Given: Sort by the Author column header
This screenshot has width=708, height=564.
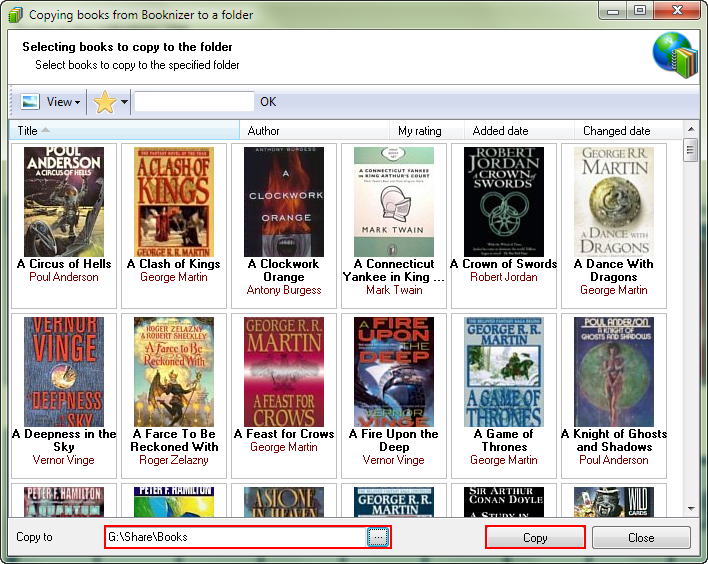Looking at the screenshot, I should coord(314,131).
